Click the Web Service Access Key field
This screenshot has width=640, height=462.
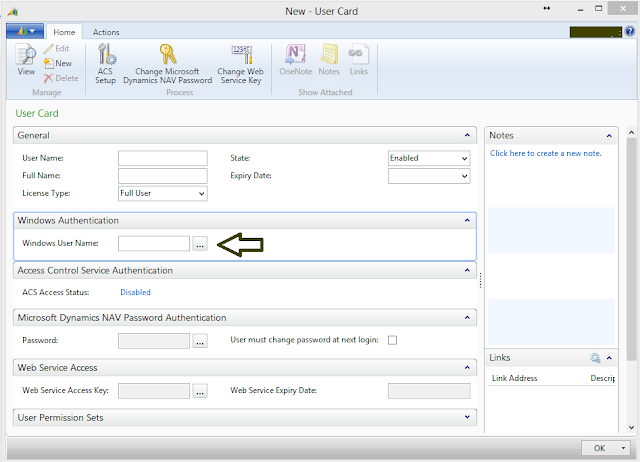(154, 391)
